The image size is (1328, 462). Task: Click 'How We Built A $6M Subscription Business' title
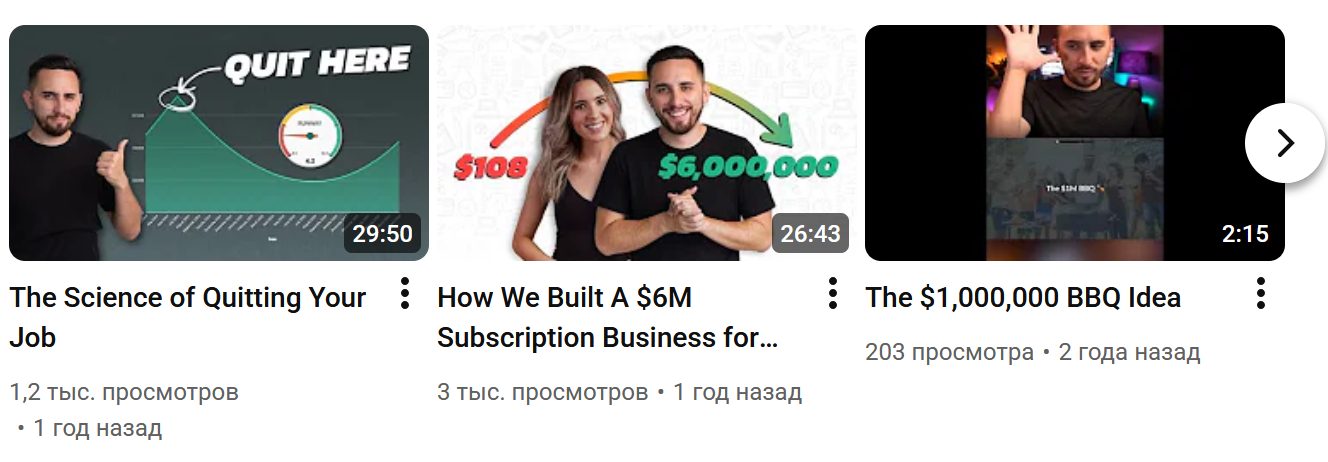608,317
